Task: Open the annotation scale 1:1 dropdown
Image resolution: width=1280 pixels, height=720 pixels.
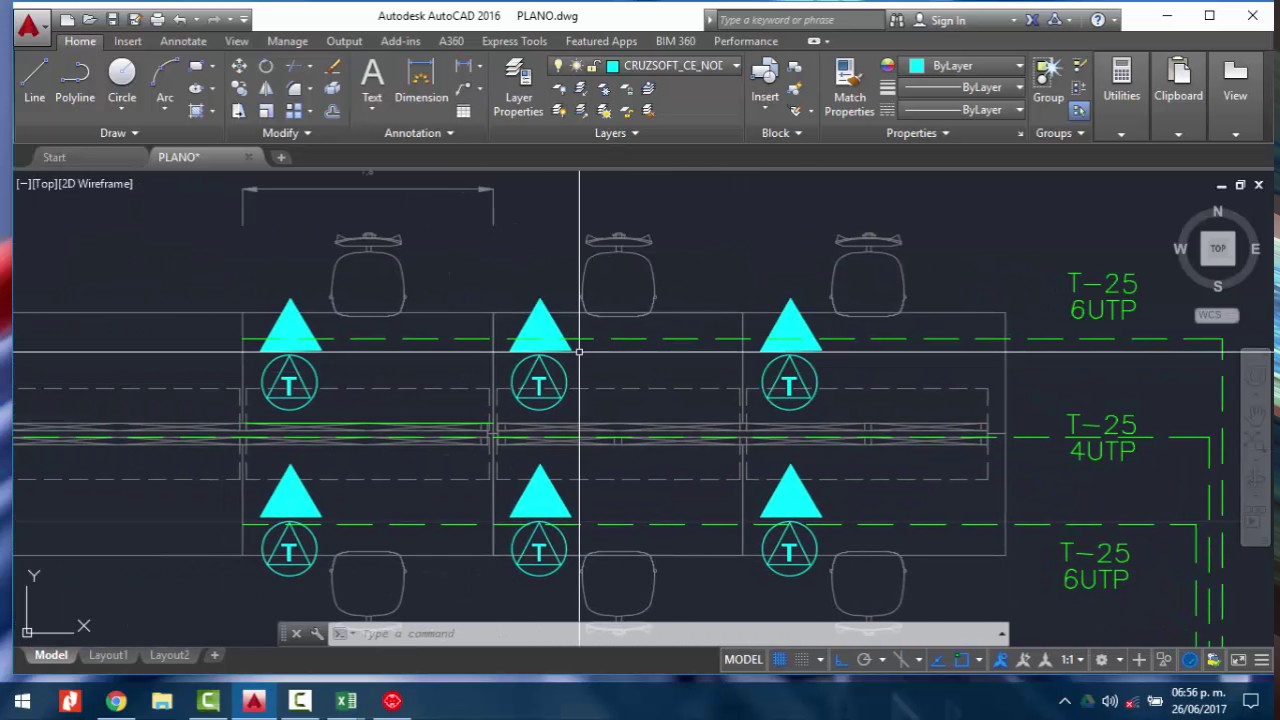Action: point(1072,659)
